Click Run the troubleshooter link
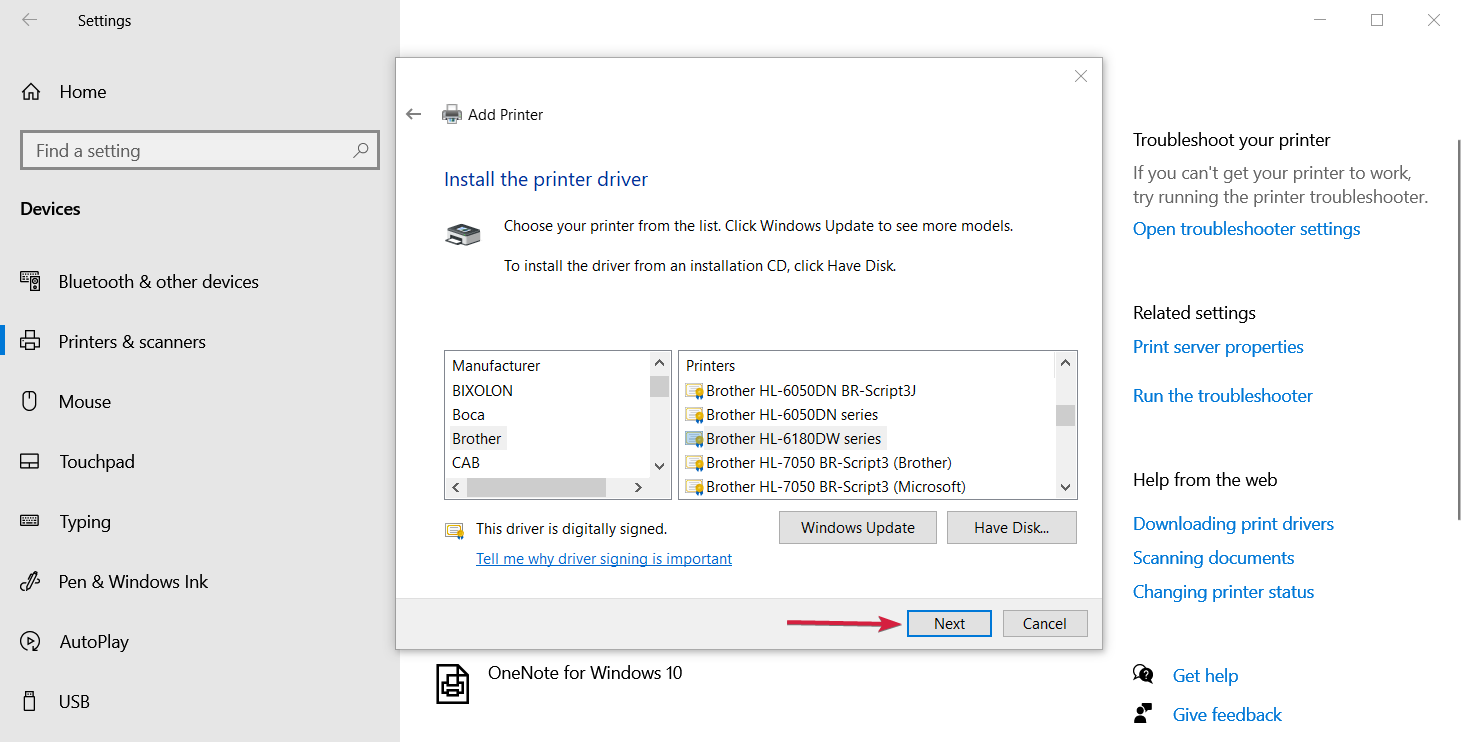 [1223, 396]
